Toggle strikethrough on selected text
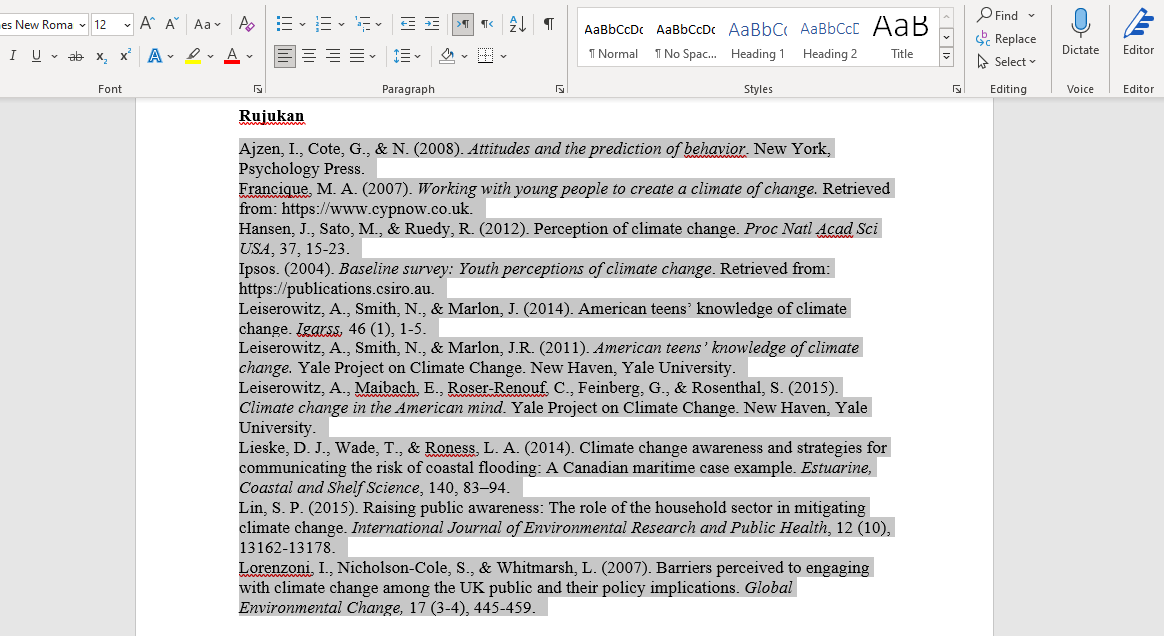This screenshot has width=1164, height=636. (x=76, y=56)
